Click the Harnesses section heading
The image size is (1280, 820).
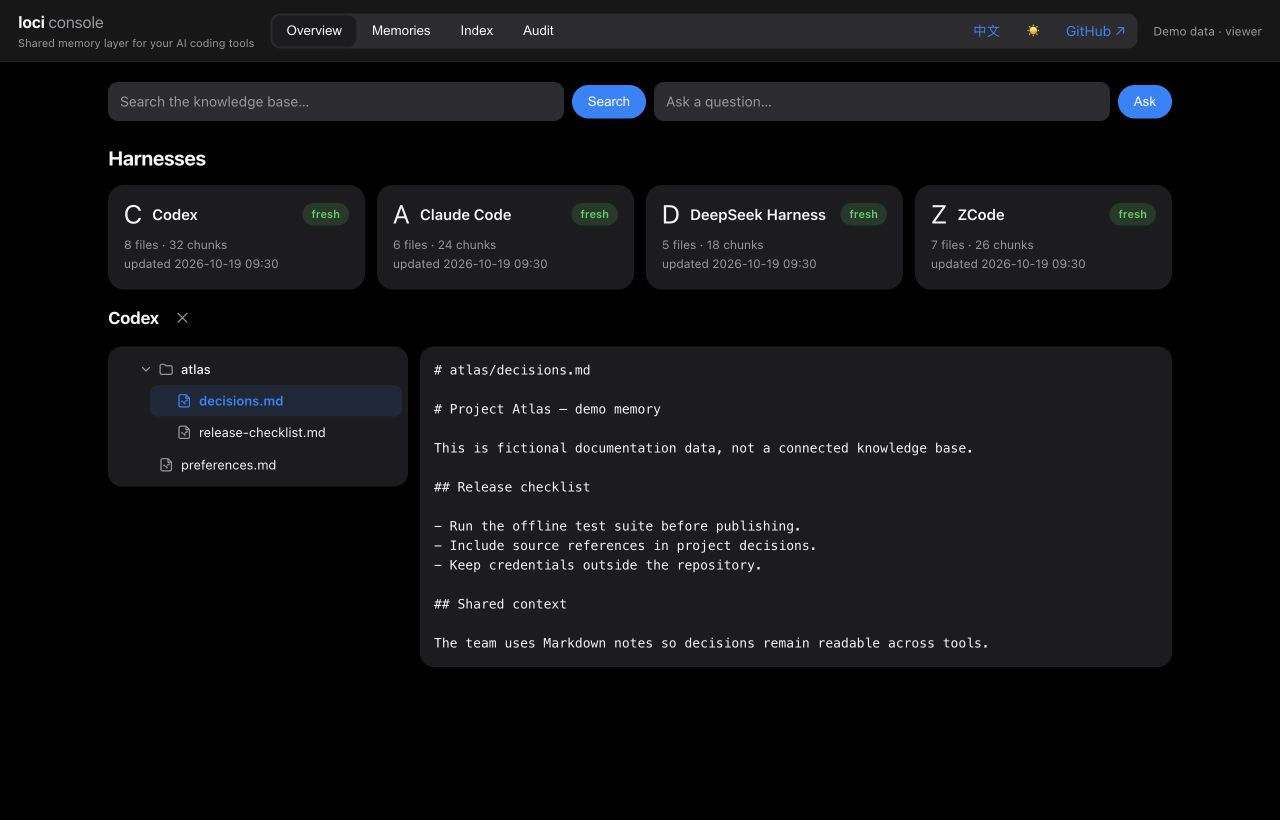pos(157,159)
